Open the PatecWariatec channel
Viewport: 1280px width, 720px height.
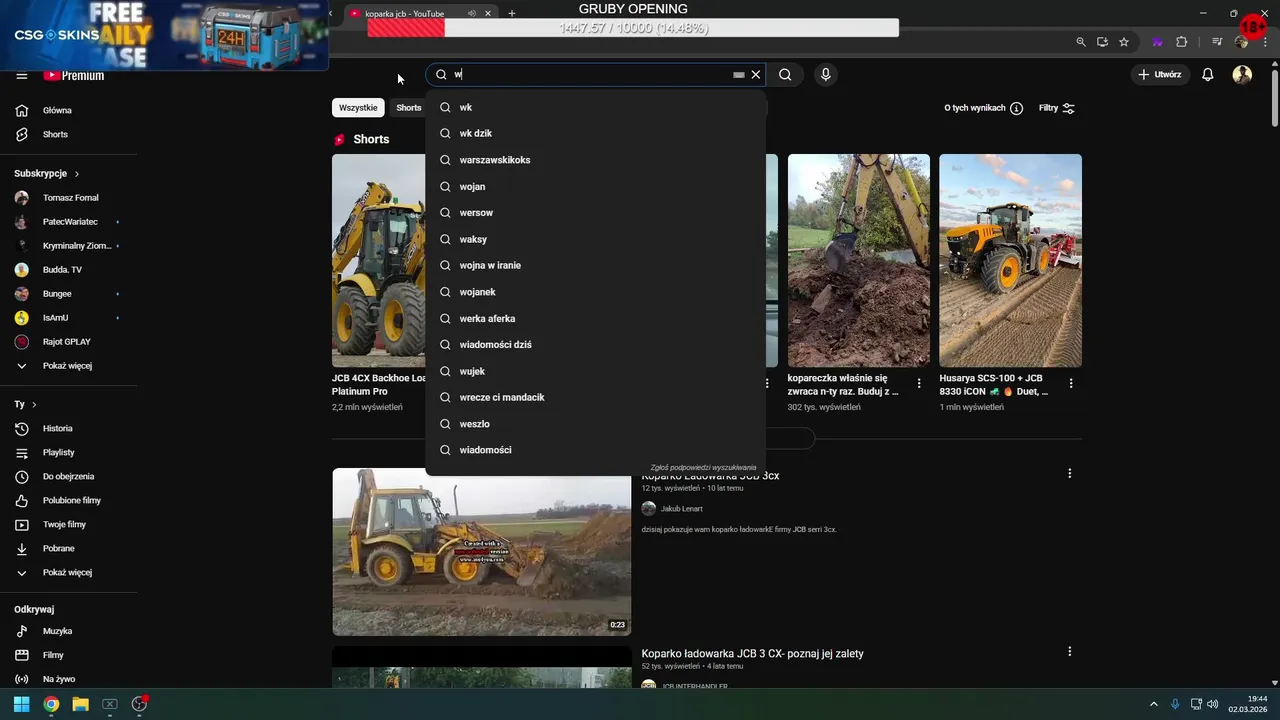(66, 222)
